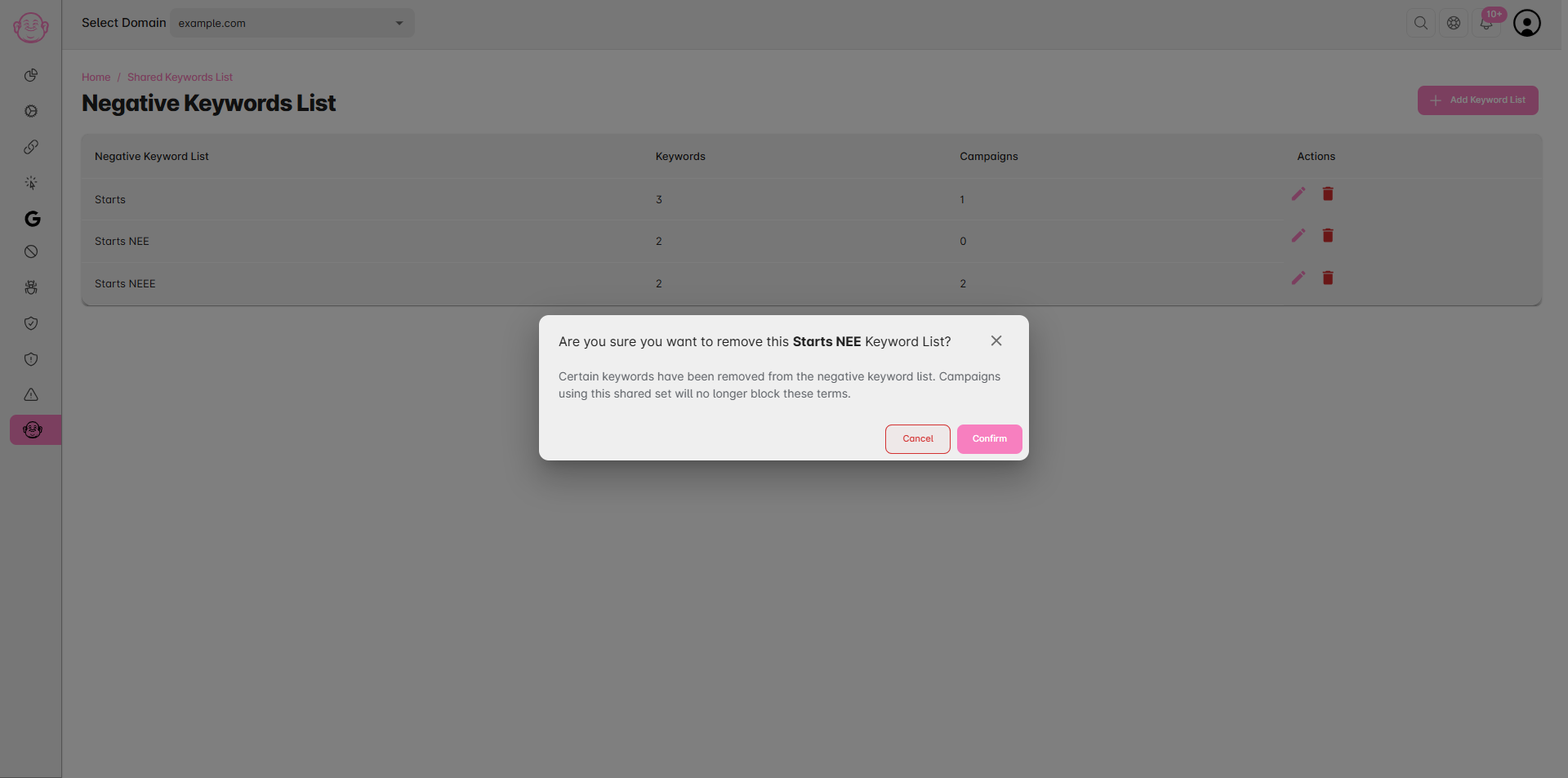The height and width of the screenshot is (778, 1568).
Task: Open the shield check sidebar item
Action: [31, 323]
